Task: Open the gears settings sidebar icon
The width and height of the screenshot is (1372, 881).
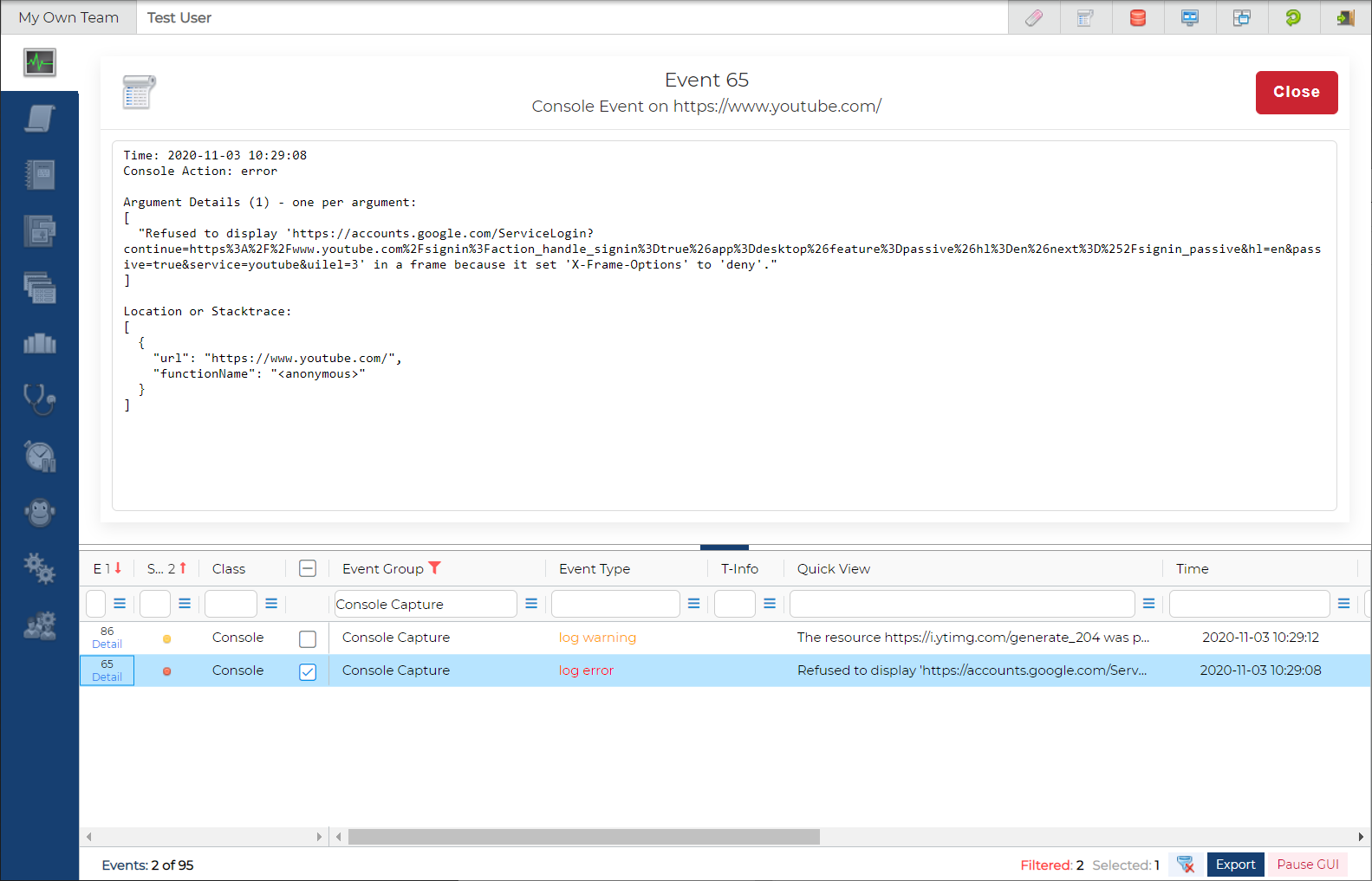Action: click(40, 568)
